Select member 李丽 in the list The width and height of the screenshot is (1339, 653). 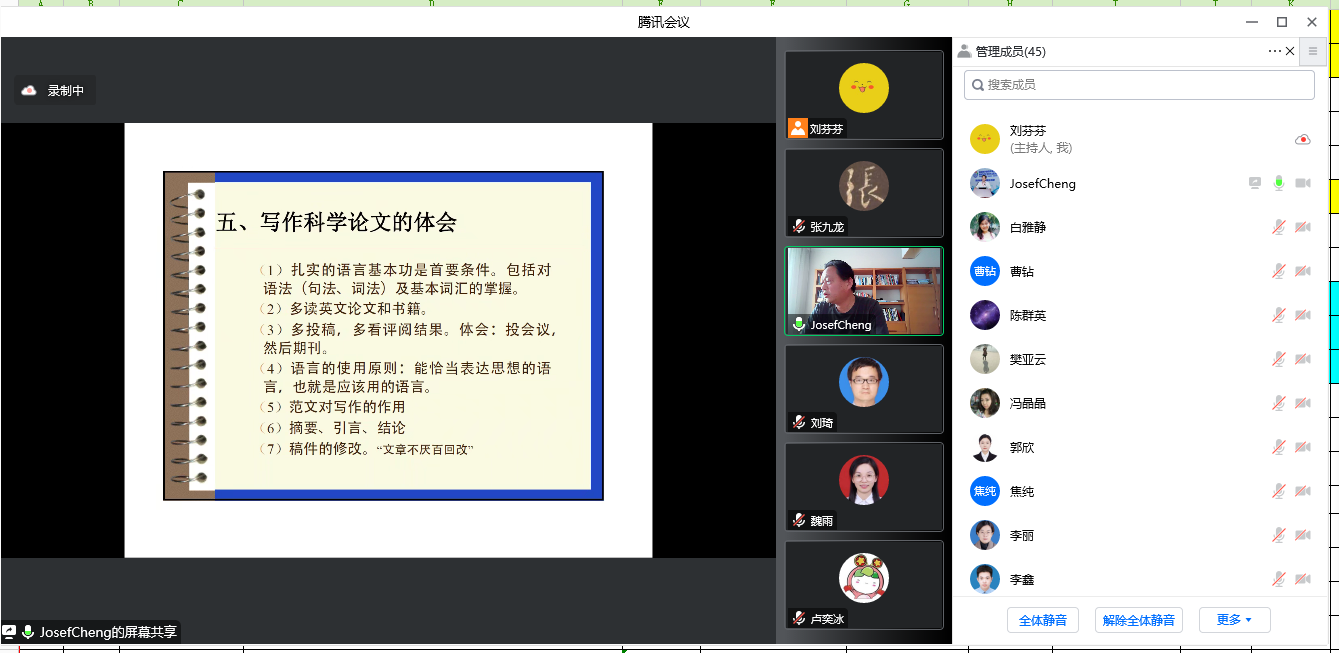coord(1021,535)
